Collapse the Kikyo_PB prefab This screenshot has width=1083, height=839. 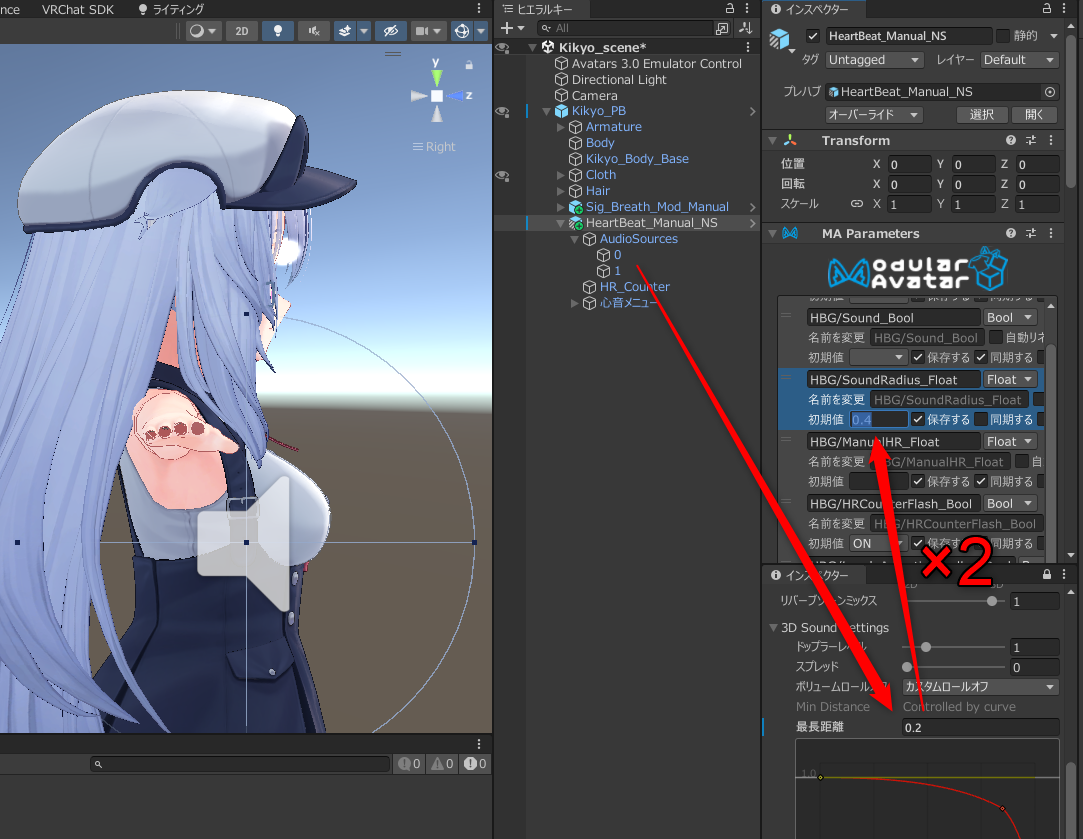click(x=546, y=111)
